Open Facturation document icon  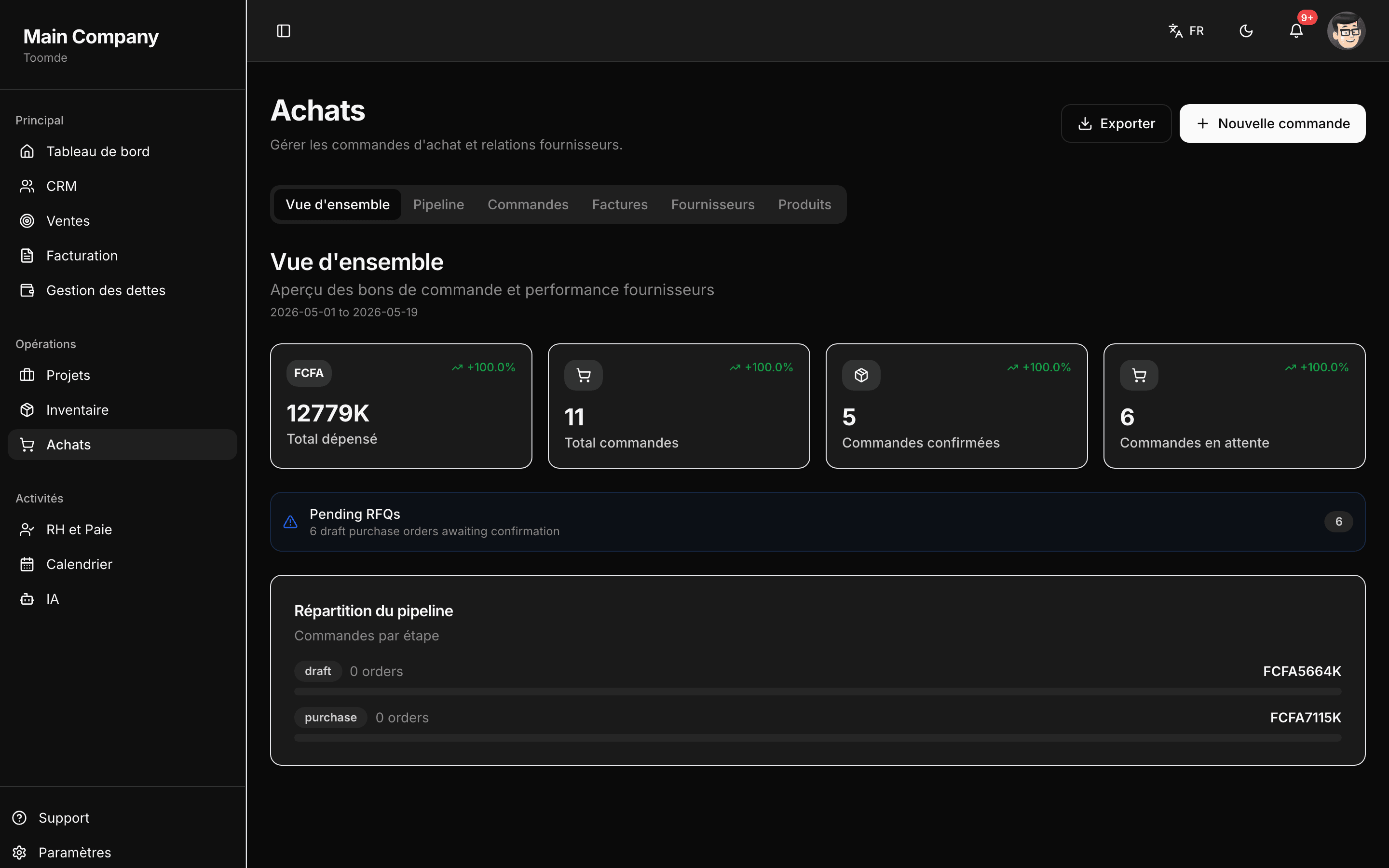27,256
